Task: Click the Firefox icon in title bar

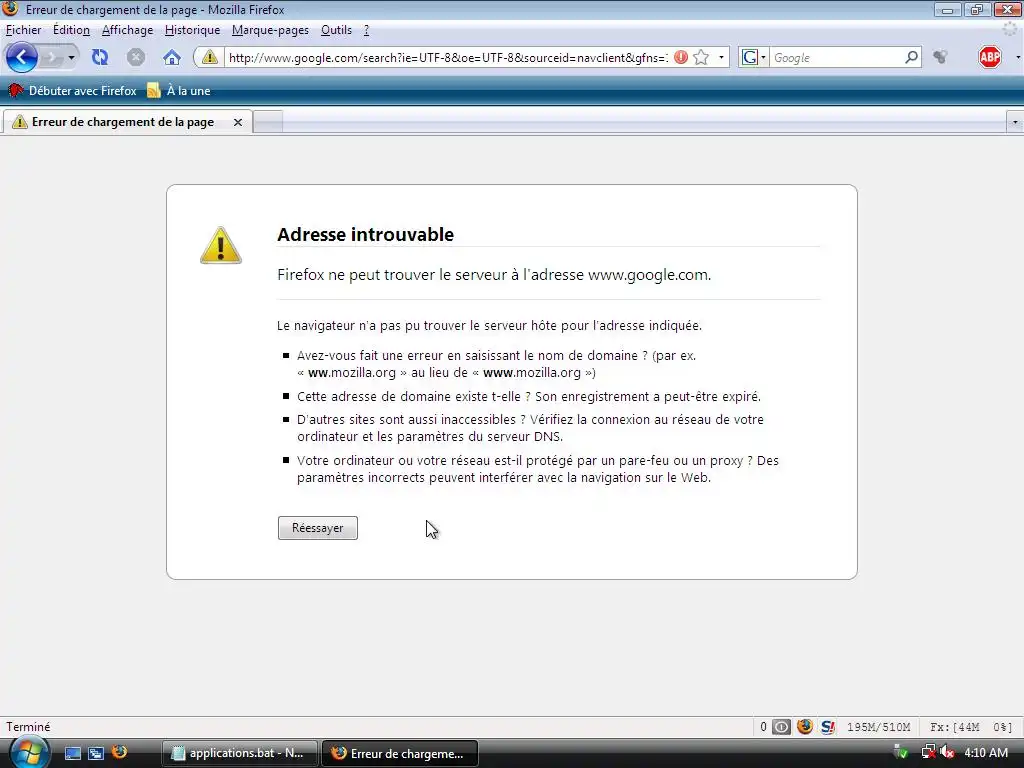Action: pos(10,8)
